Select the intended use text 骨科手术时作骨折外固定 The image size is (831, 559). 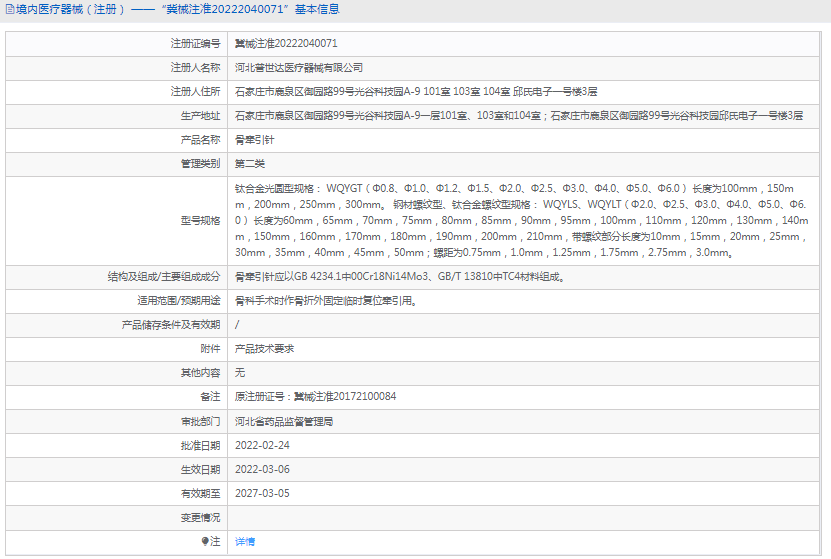pos(326,301)
